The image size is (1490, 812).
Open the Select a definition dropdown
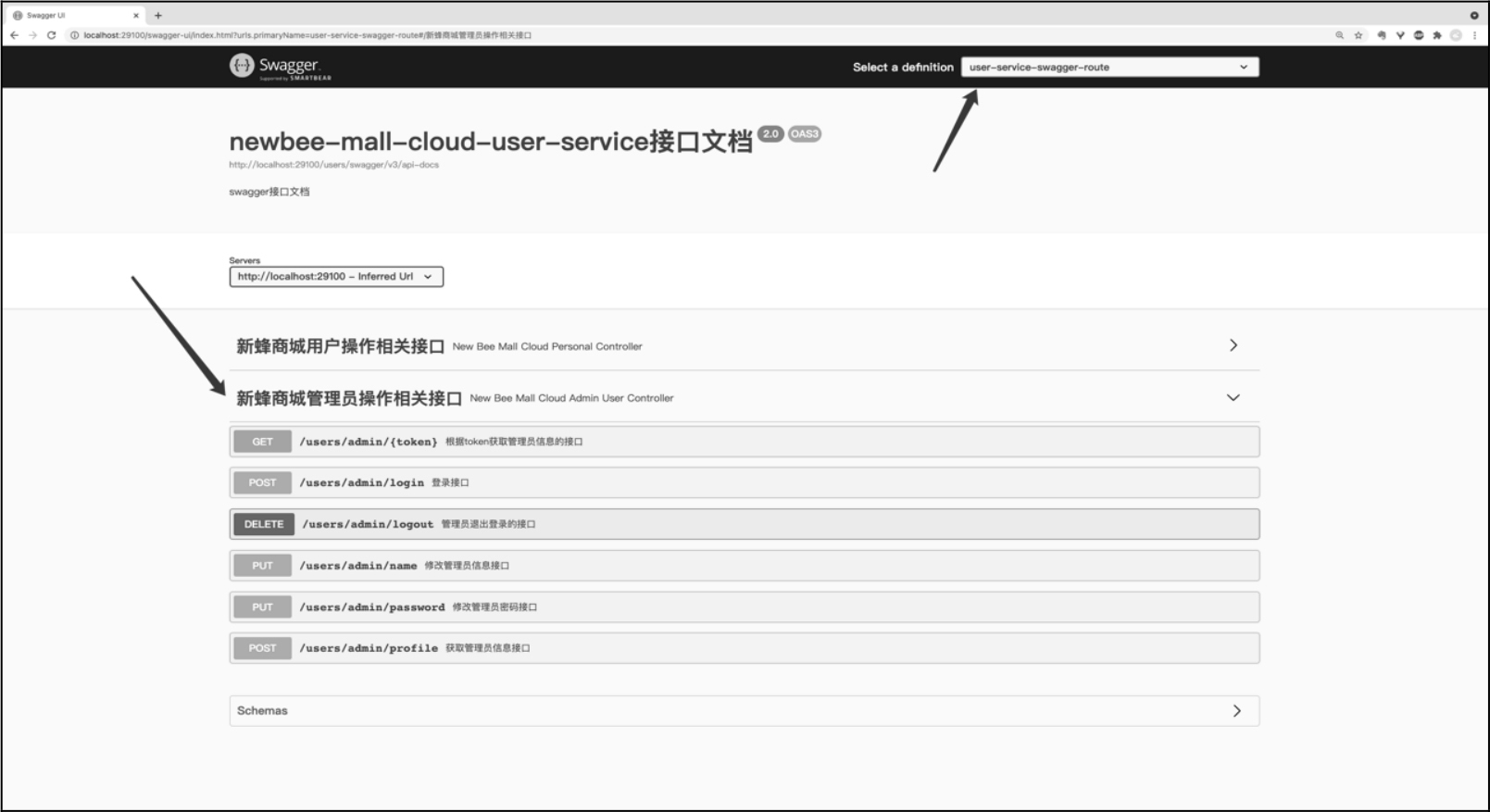pyautogui.click(x=1109, y=67)
